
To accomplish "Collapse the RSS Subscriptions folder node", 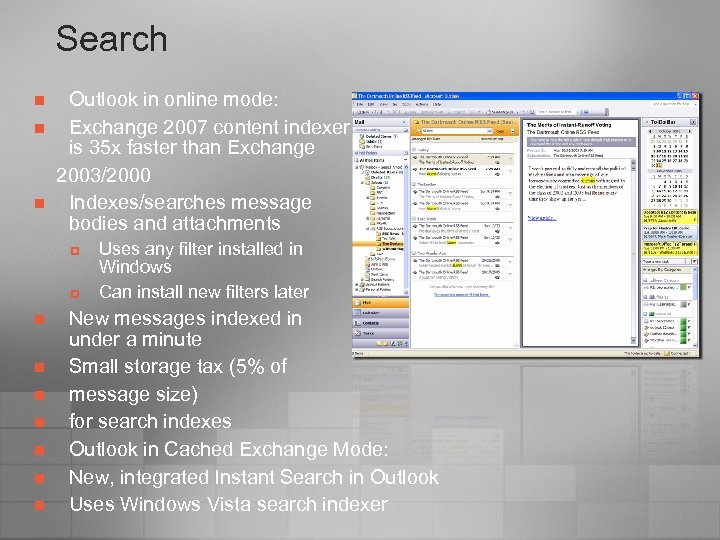I will pos(367,228).
